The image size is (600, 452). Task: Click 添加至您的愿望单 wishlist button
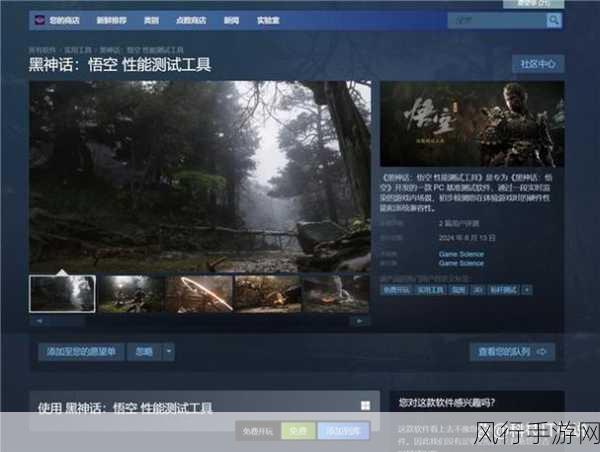[81, 352]
